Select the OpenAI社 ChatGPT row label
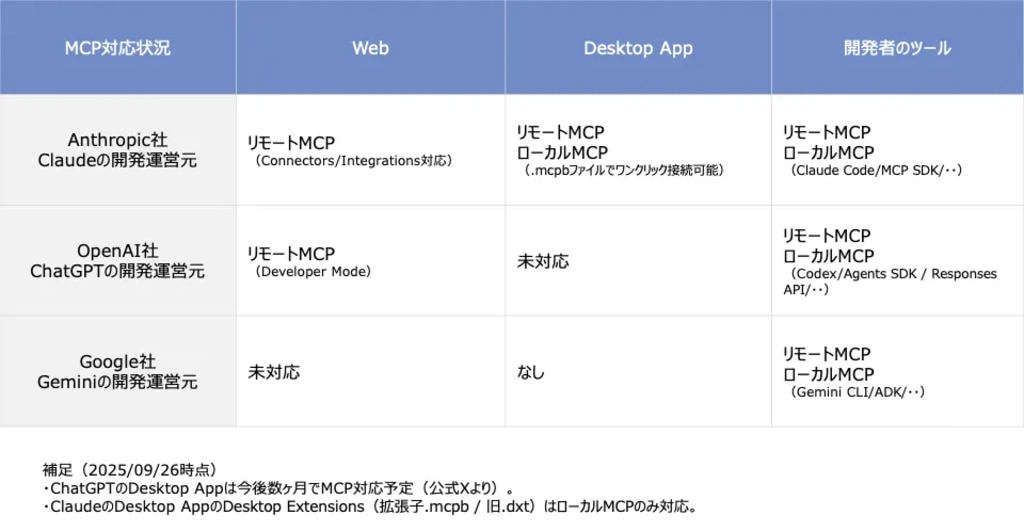The image size is (1024, 531). 117,261
